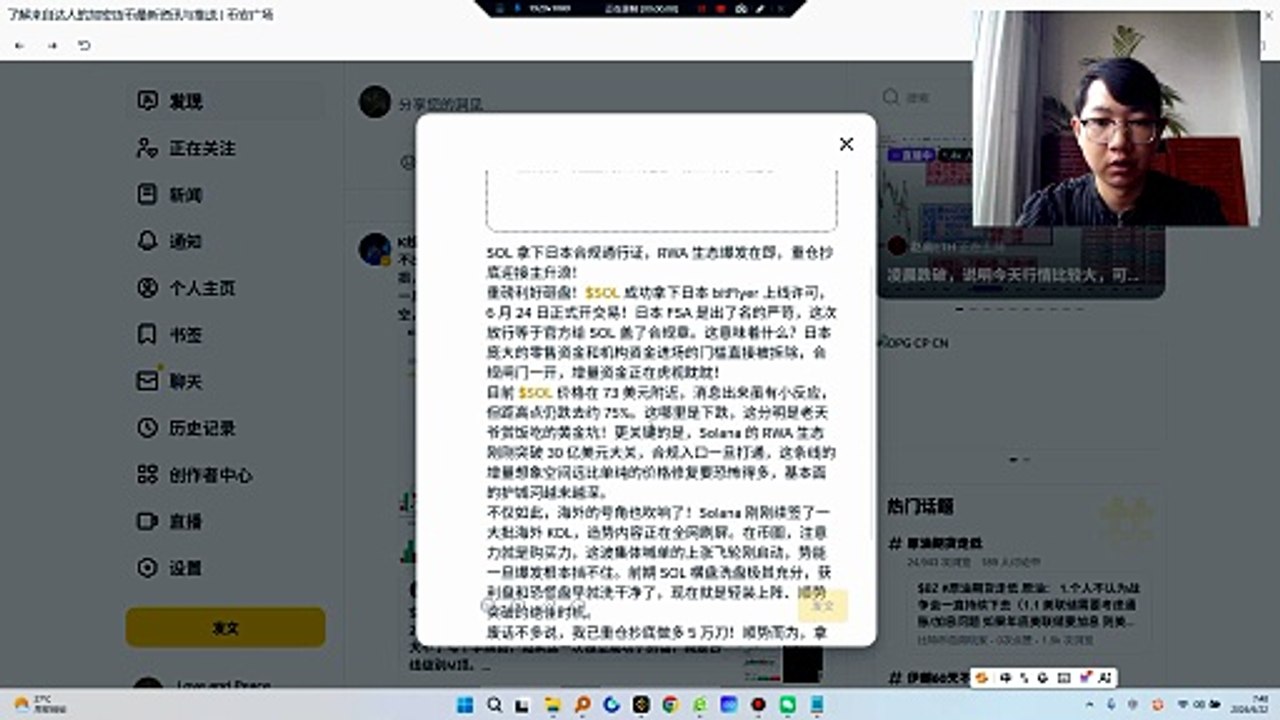Open 个人主页 (Profile) in sidebar
This screenshot has width=1280, height=720.
click(x=226, y=288)
